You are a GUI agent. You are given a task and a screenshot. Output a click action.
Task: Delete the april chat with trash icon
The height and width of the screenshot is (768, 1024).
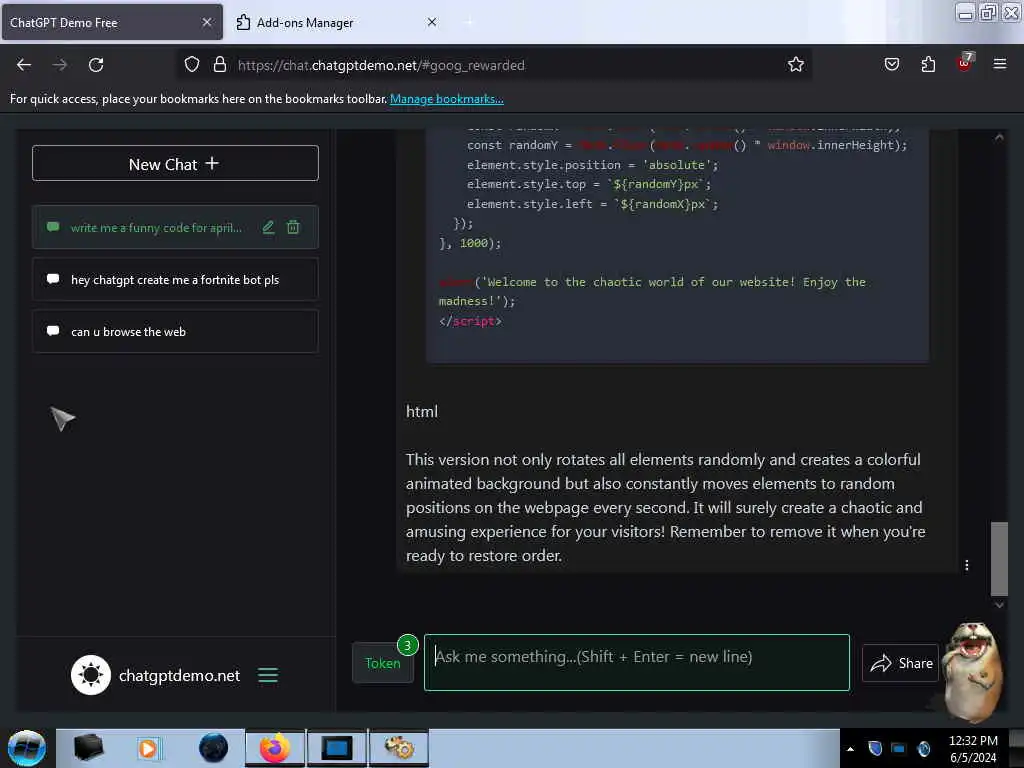[x=293, y=227]
